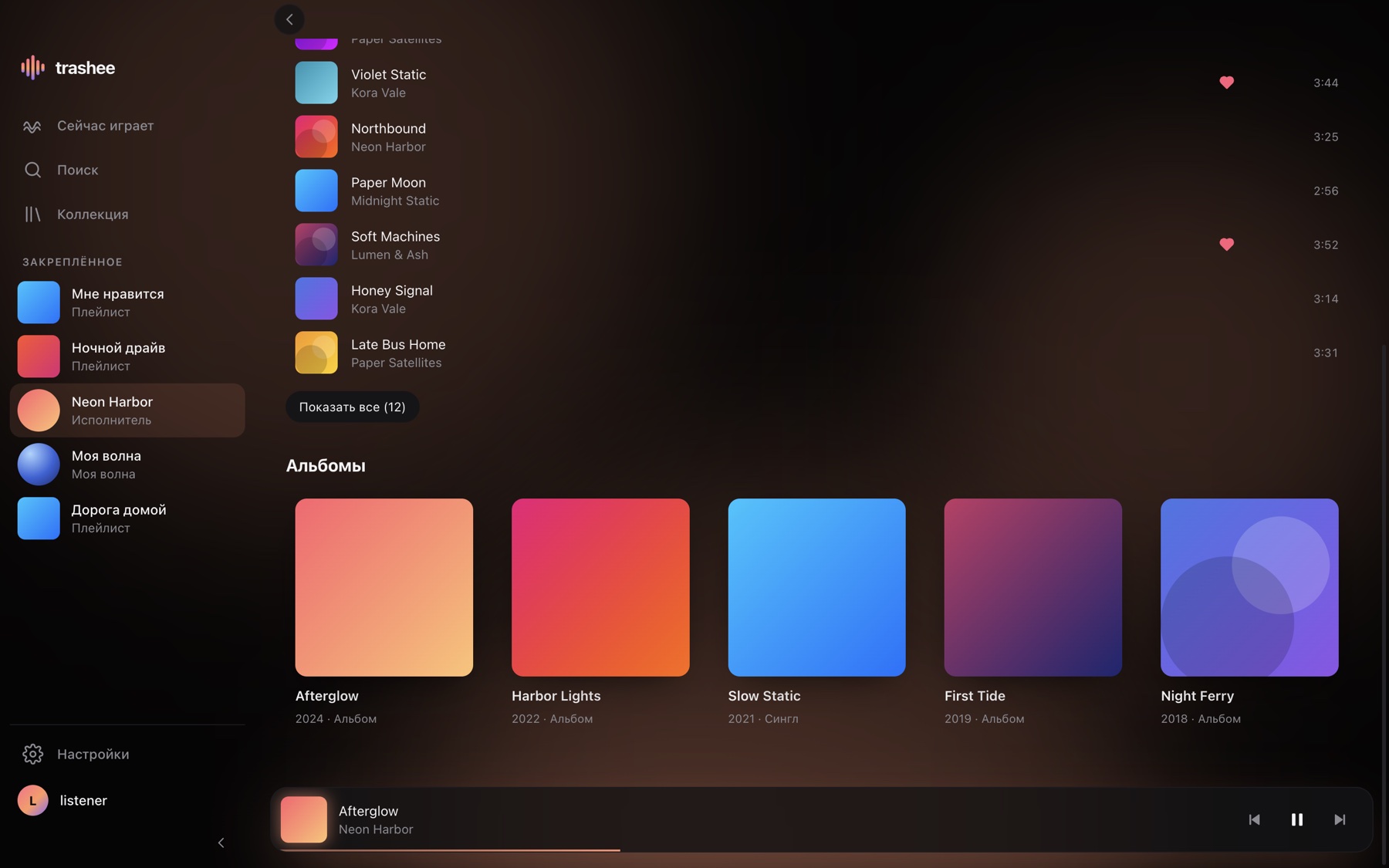This screenshot has height=868, width=1389.
Task: Collapse the sidebar with bottom chevron
Action: click(221, 843)
